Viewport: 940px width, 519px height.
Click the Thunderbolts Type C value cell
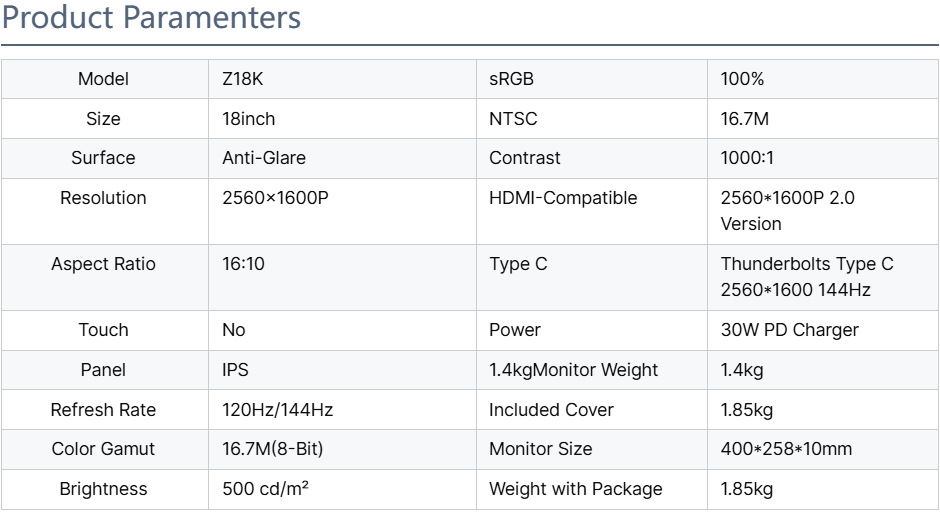coord(806,277)
